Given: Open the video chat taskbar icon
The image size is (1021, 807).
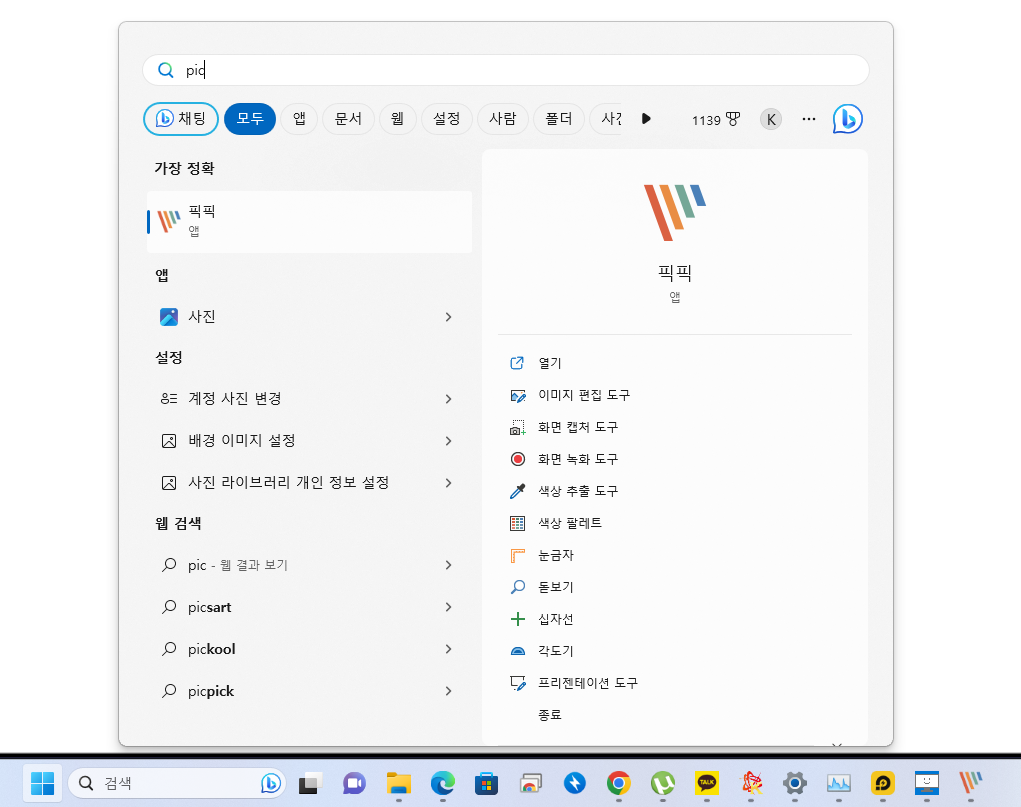Looking at the screenshot, I should click(x=354, y=783).
